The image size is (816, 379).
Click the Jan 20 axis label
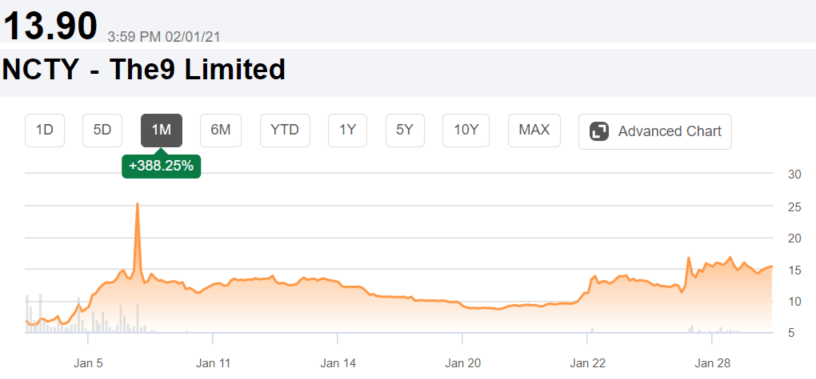point(463,362)
